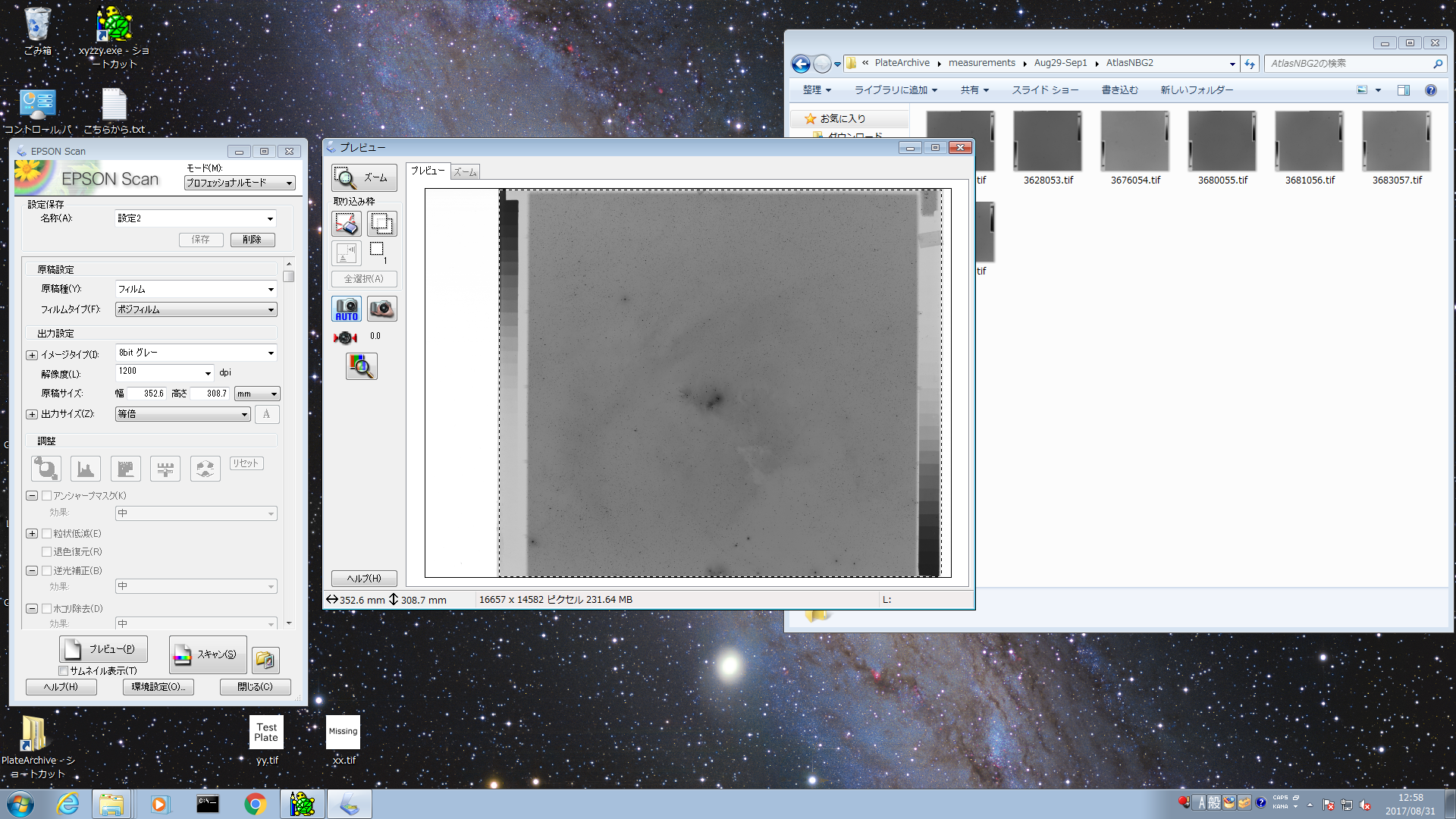This screenshot has width=1456, height=819.
Task: Open the setting name (名称) dropdown
Action: coord(196,218)
